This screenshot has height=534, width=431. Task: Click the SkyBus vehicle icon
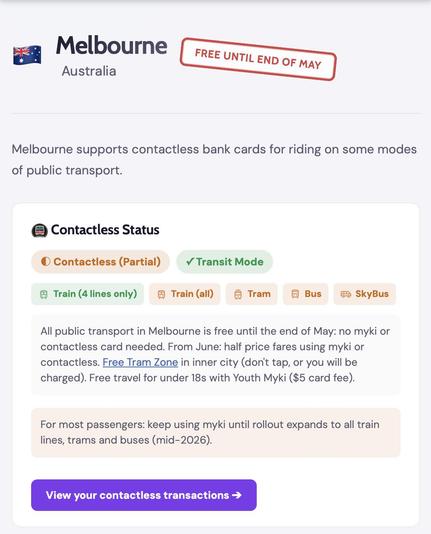(346, 294)
